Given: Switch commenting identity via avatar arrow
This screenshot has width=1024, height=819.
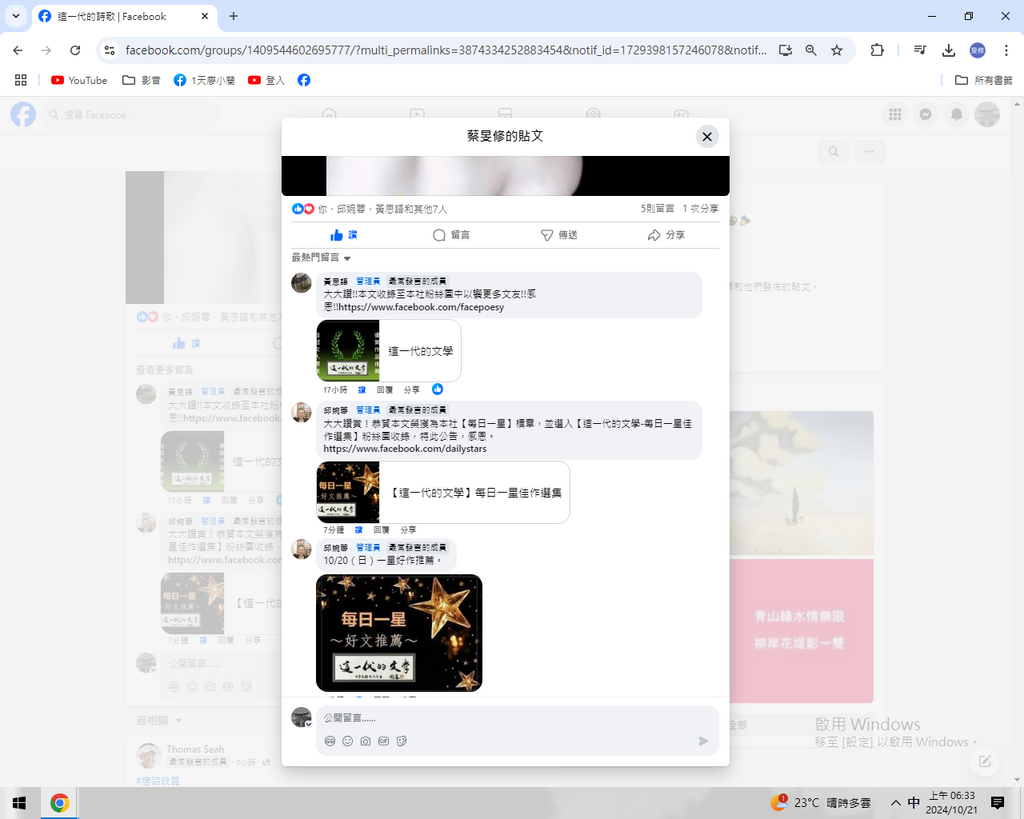Looking at the screenshot, I should pyautogui.click(x=308, y=723).
